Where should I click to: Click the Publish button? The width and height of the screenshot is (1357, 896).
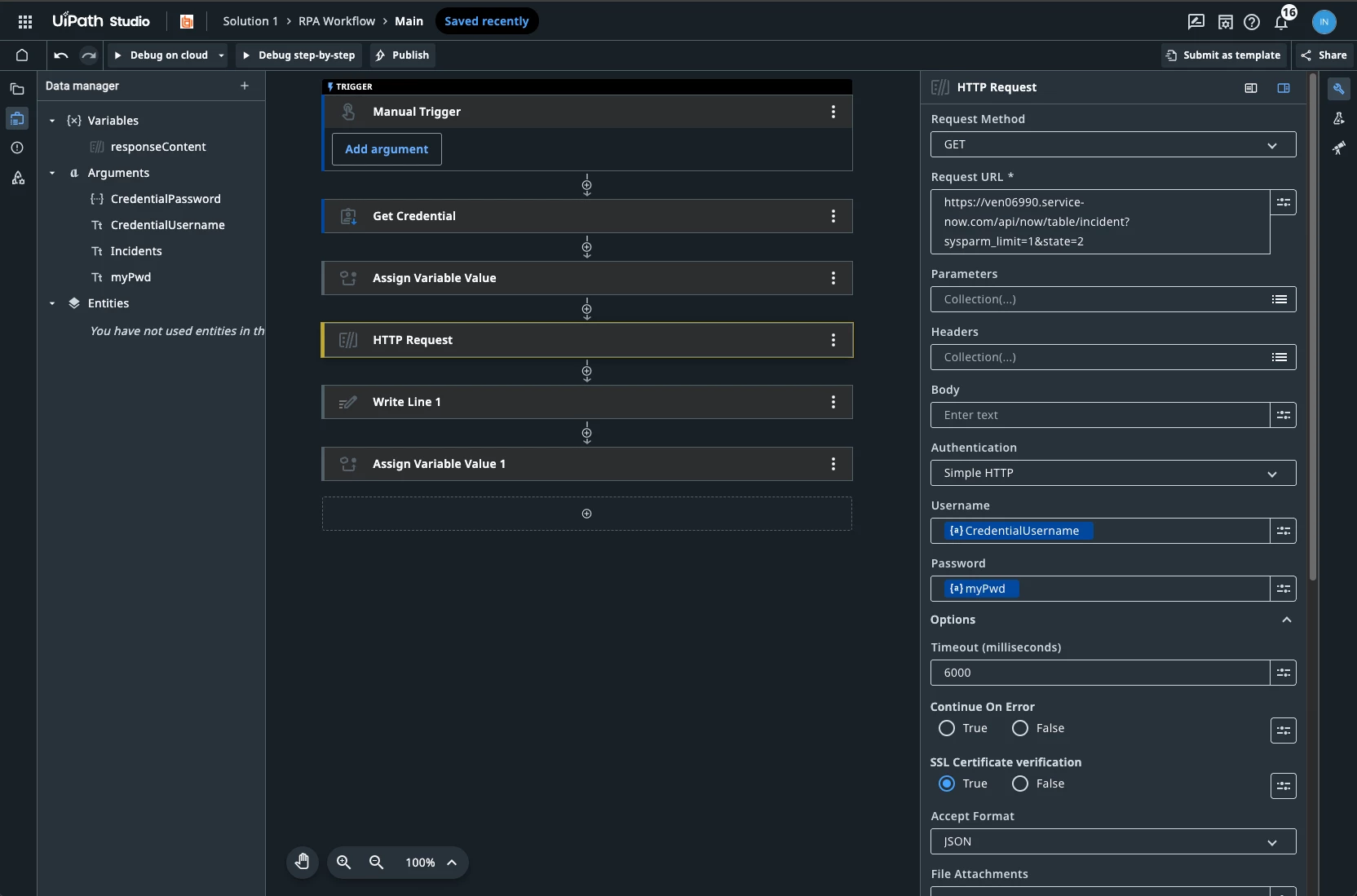click(402, 55)
